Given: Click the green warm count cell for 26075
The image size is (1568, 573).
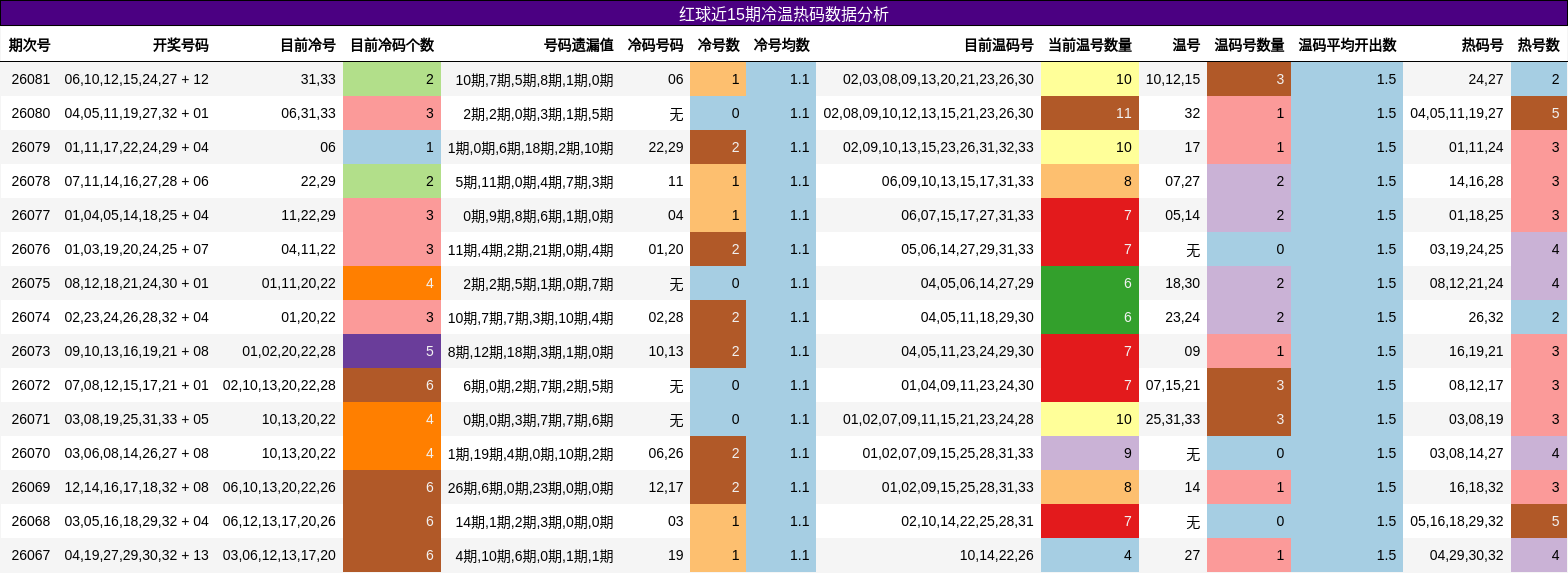Looking at the screenshot, I should [x=1090, y=283].
